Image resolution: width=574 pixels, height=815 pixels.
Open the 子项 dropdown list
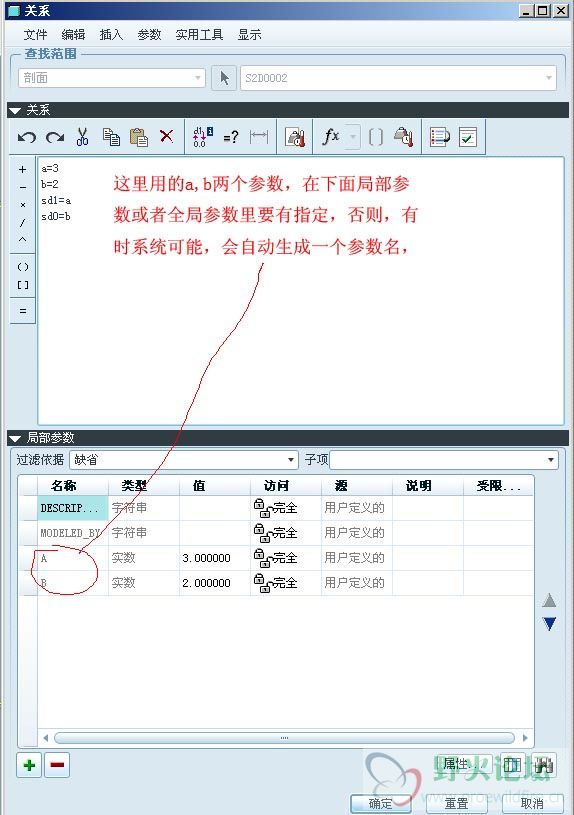(444, 459)
